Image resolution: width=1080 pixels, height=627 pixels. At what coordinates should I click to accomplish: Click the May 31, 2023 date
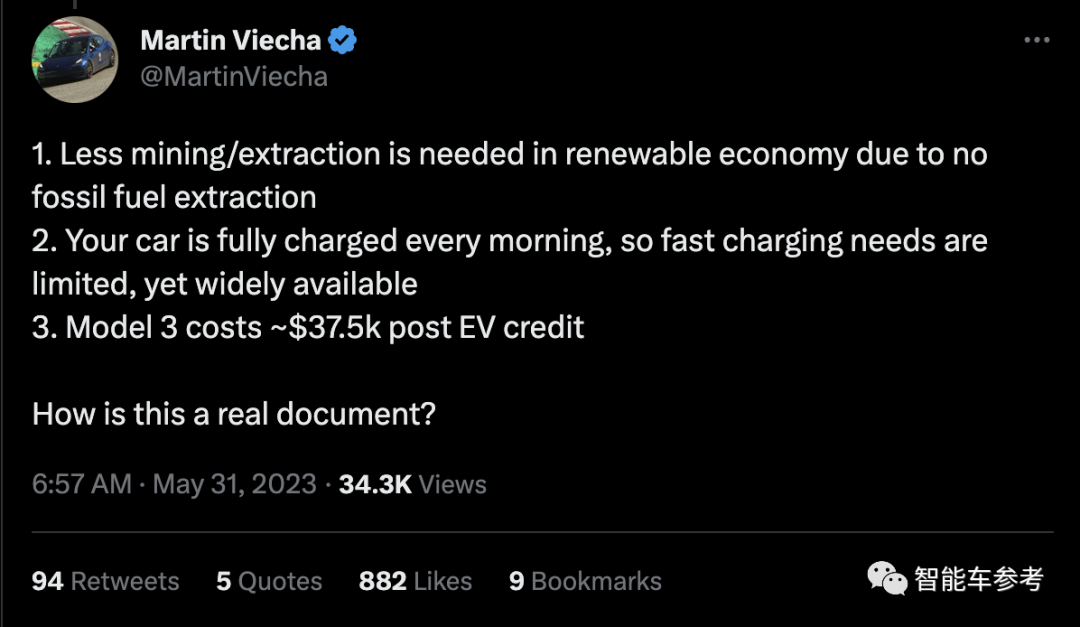coord(234,484)
